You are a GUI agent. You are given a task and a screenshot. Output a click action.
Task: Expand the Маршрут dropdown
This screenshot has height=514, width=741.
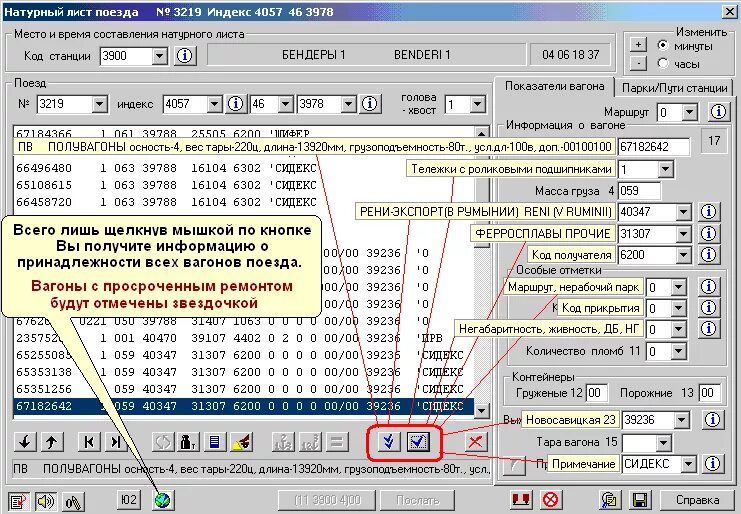(x=689, y=112)
